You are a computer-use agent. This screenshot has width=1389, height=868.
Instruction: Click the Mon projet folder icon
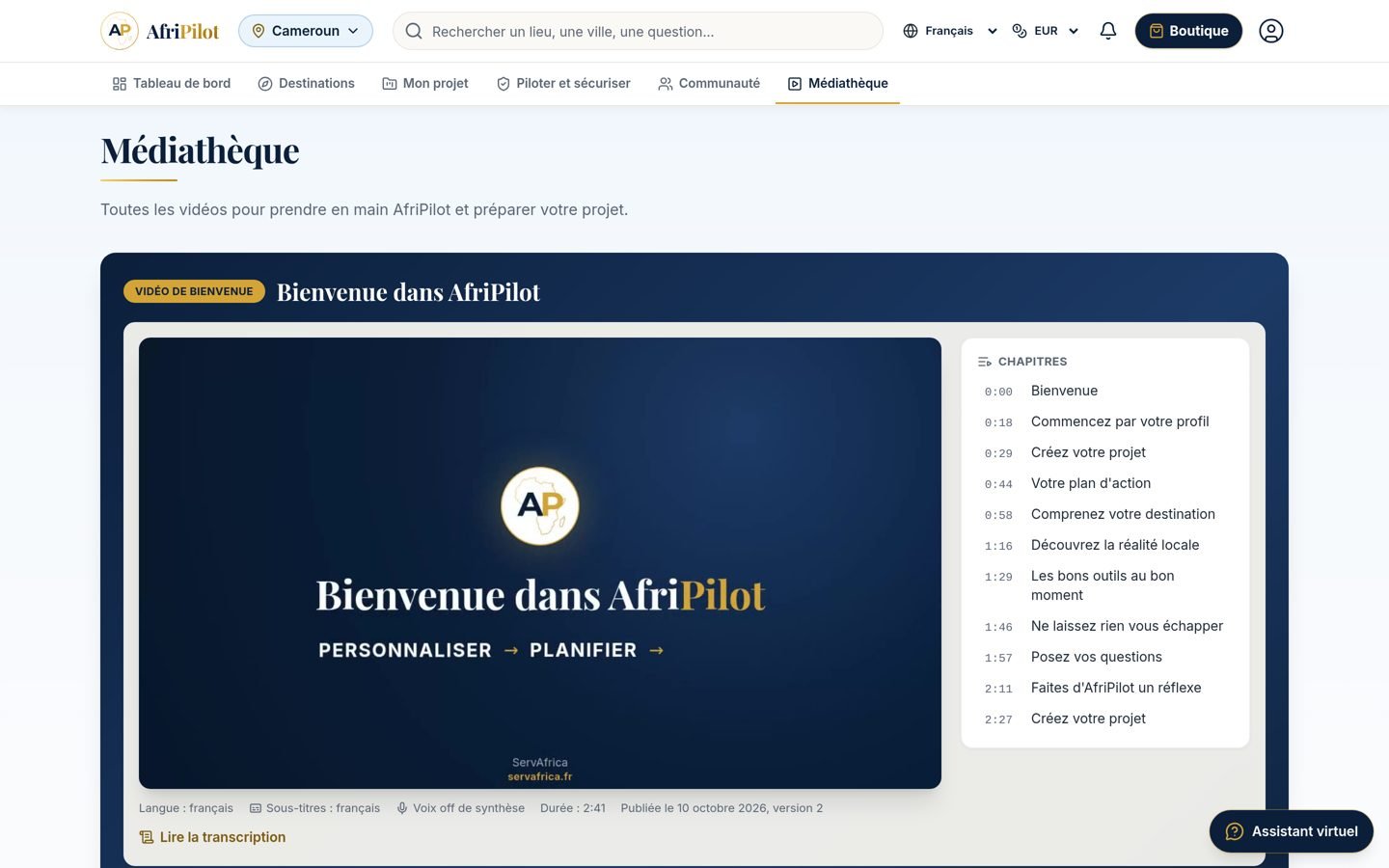coord(390,84)
